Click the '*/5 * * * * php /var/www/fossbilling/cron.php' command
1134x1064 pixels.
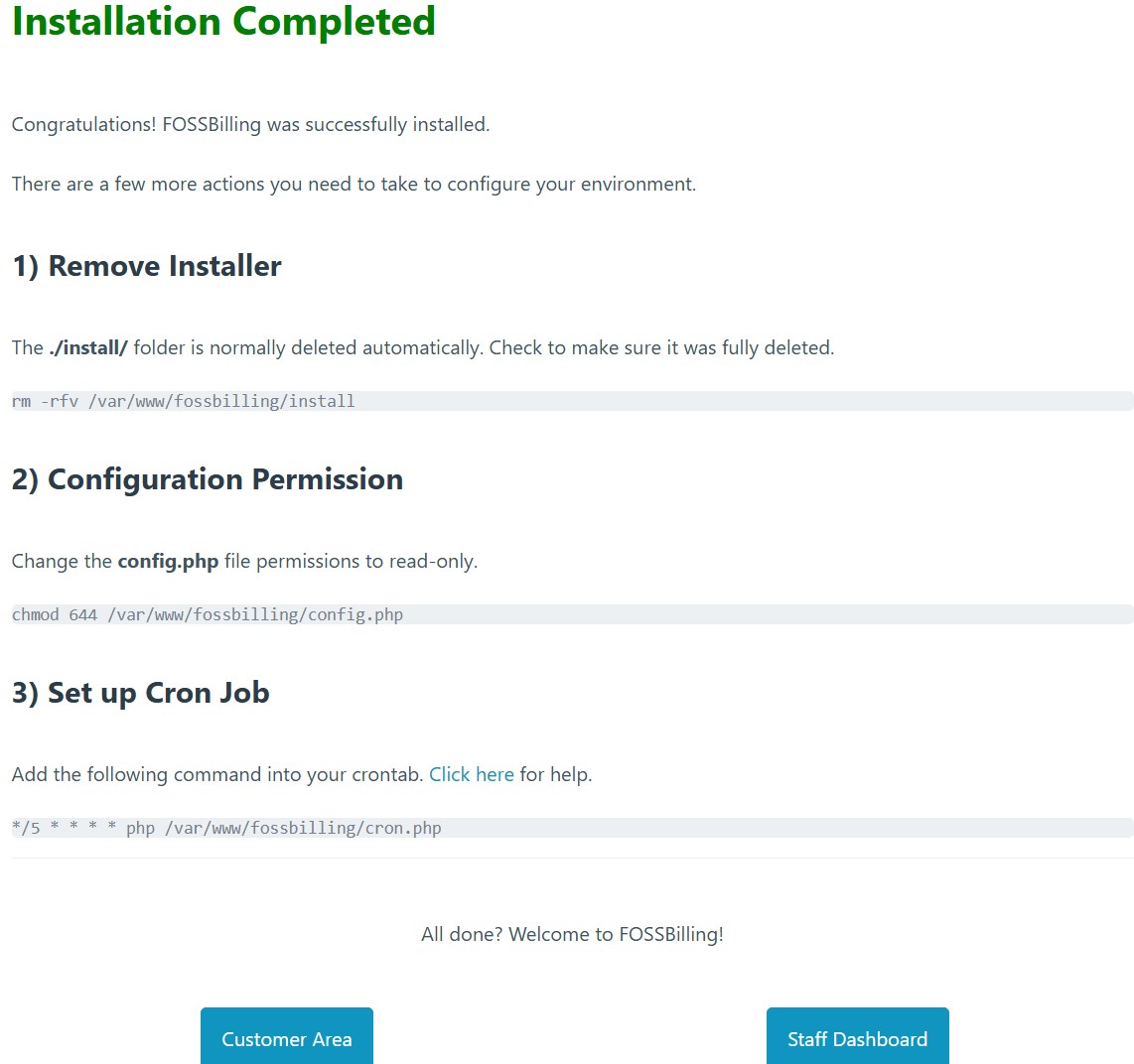click(226, 828)
